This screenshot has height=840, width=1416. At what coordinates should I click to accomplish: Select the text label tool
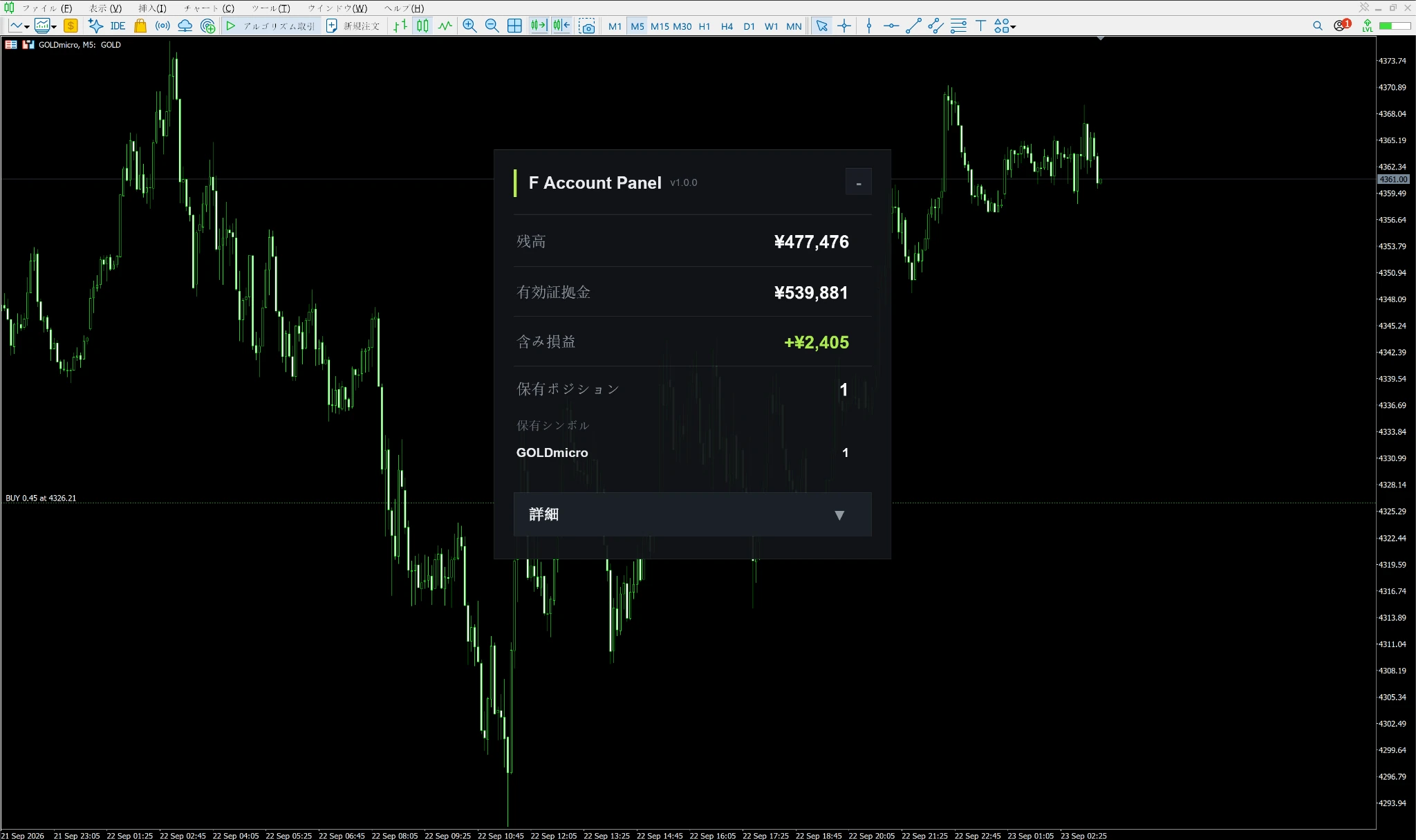[x=980, y=26]
